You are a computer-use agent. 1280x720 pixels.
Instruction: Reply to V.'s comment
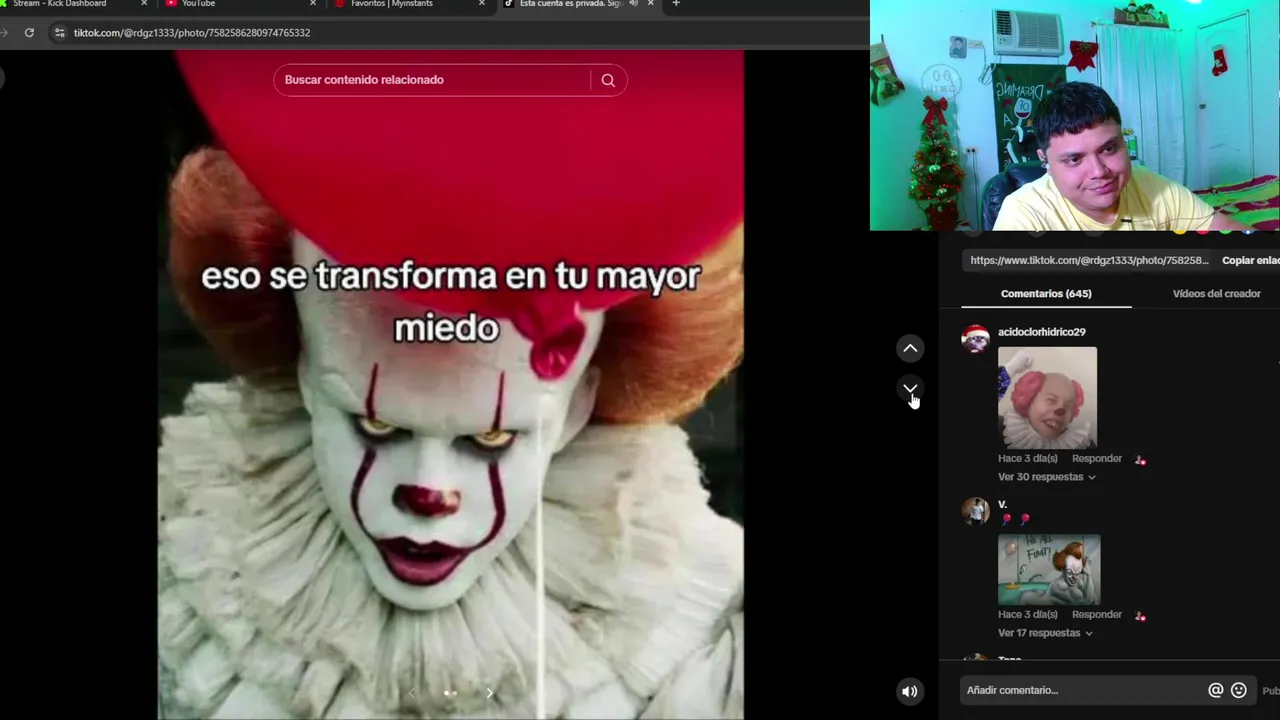(1097, 615)
